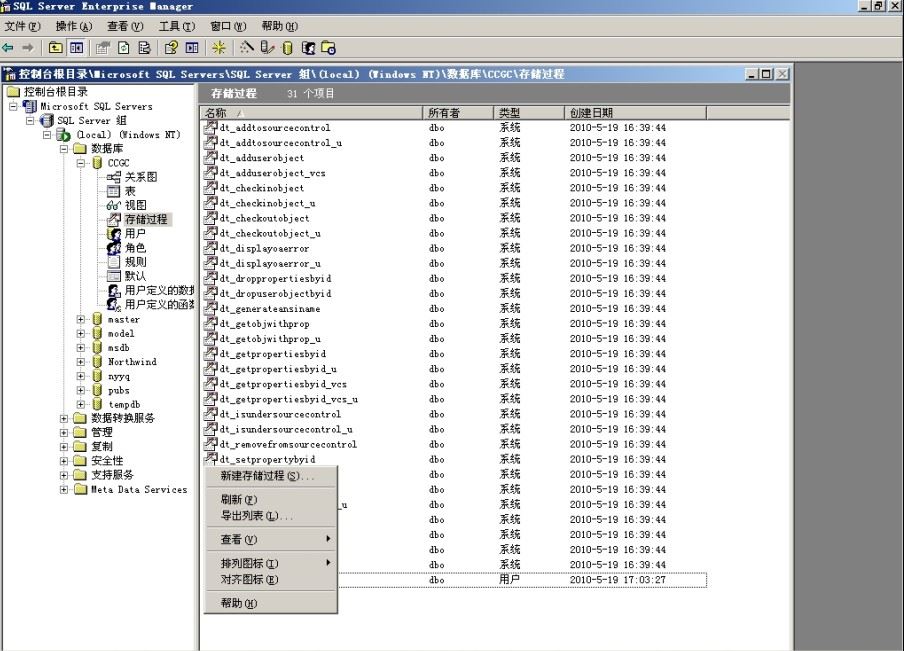Select the 视图 node under CCGC

[136, 205]
